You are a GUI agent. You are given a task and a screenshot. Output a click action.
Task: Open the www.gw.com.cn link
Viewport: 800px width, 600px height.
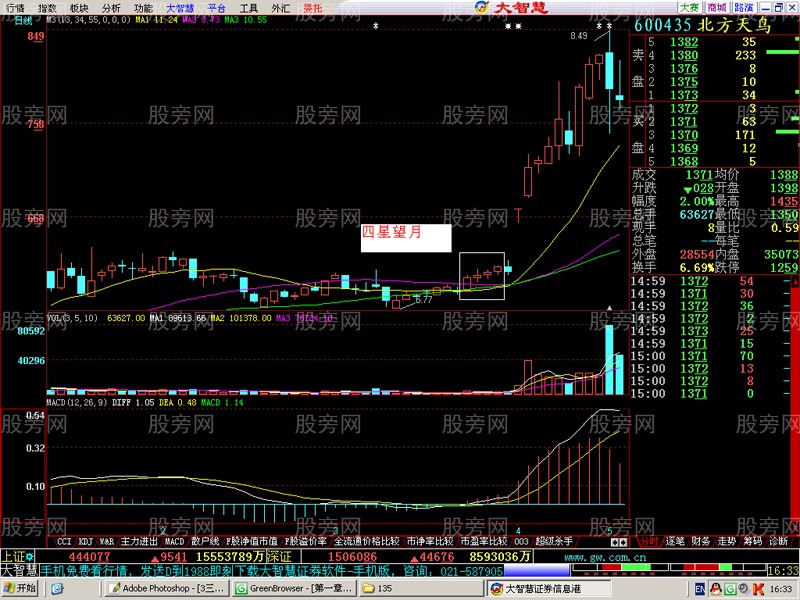tap(605, 557)
